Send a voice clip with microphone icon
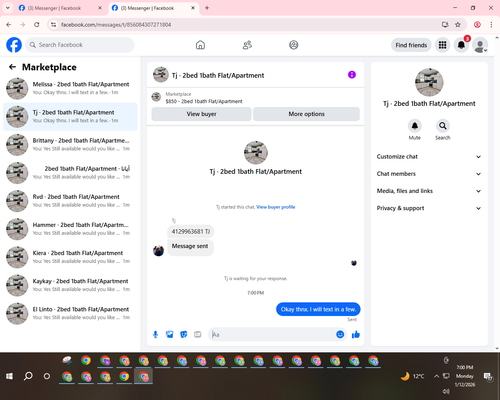Screen dimensions: 500x400 [155, 334]
